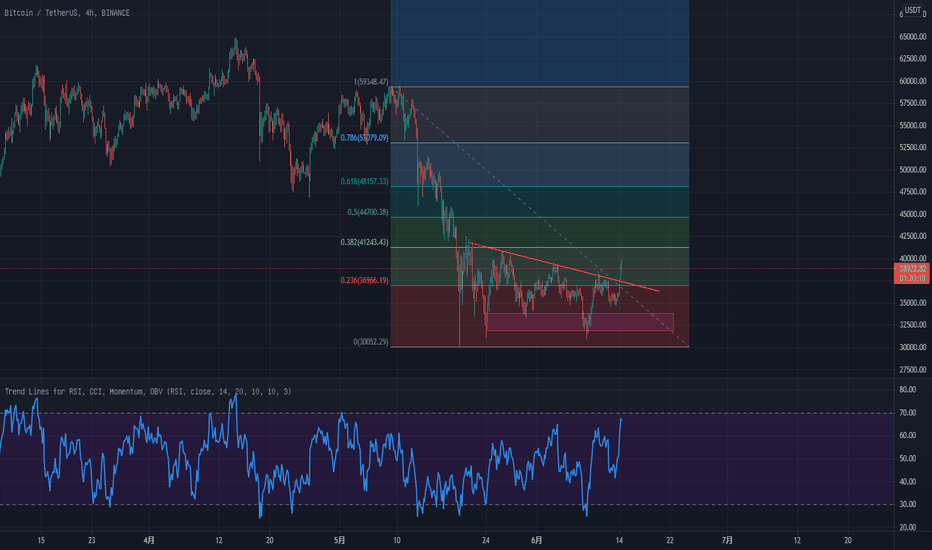
Task: Click the 42500.00 price axis label
Action: point(912,236)
